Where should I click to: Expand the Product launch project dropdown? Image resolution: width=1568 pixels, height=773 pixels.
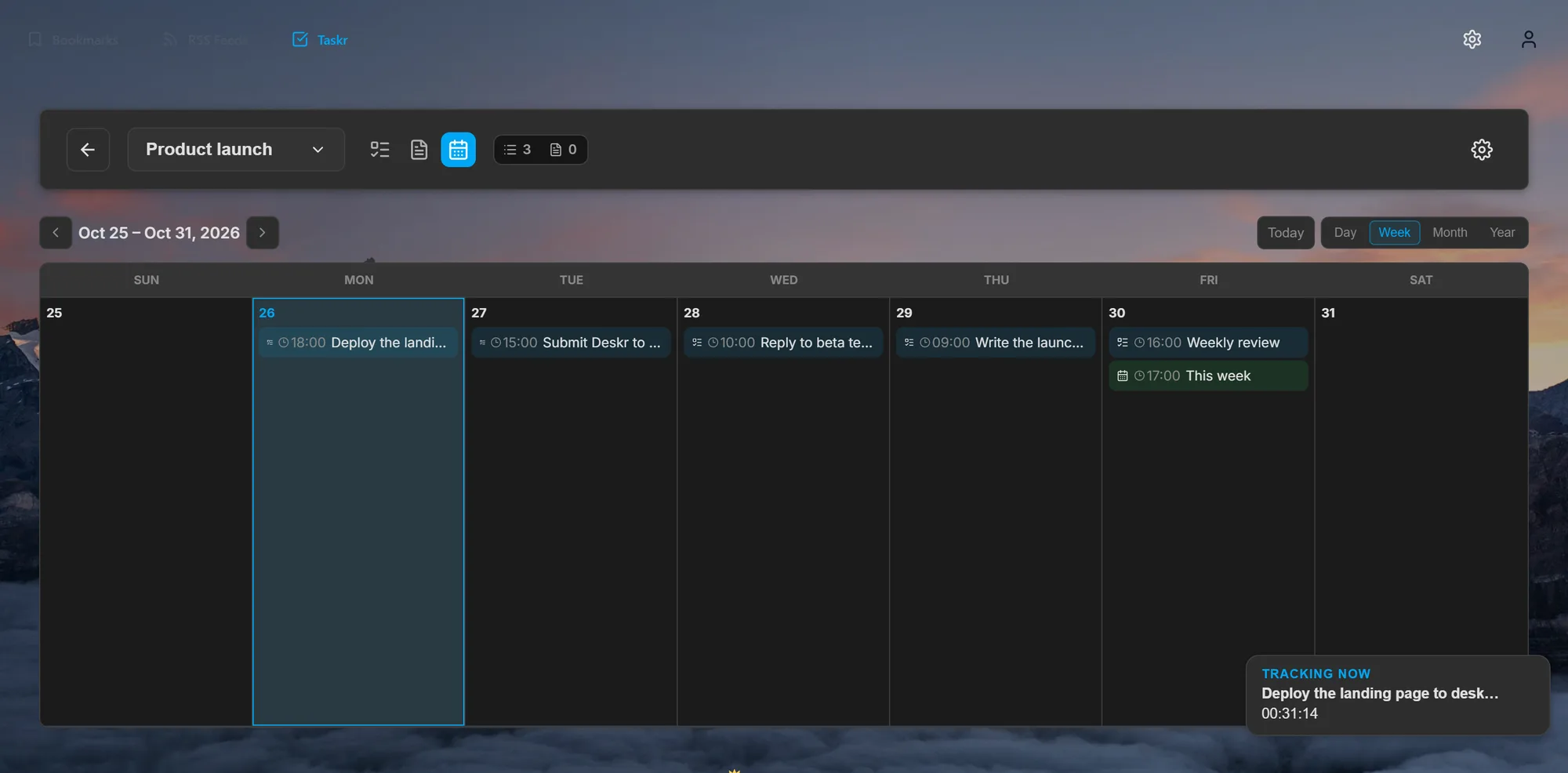(x=236, y=150)
